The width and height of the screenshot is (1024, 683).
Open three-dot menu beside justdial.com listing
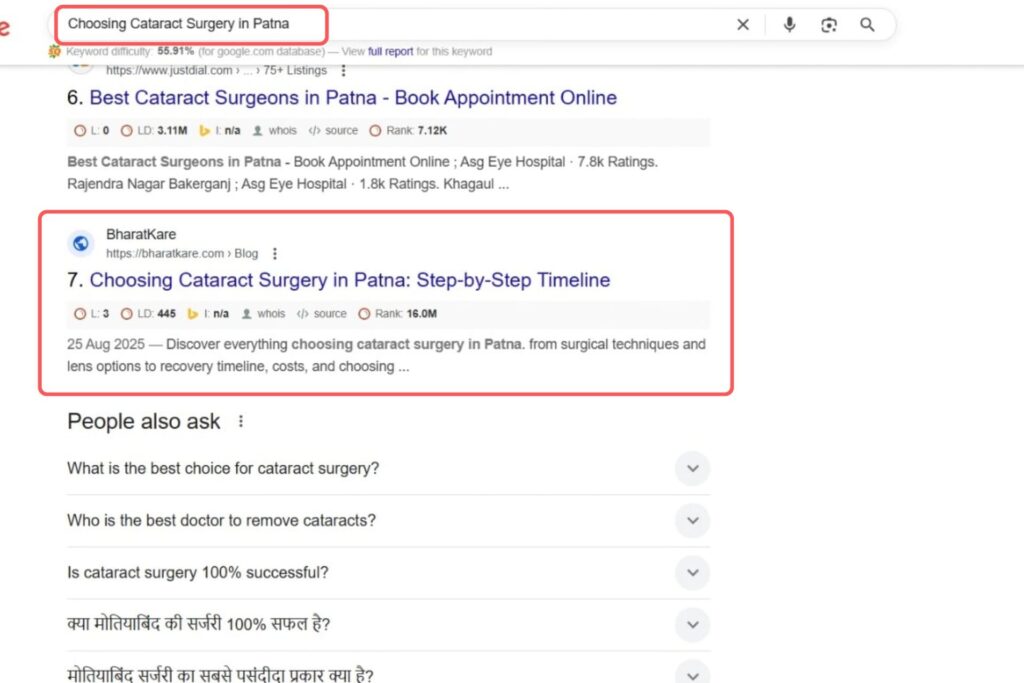pos(344,71)
